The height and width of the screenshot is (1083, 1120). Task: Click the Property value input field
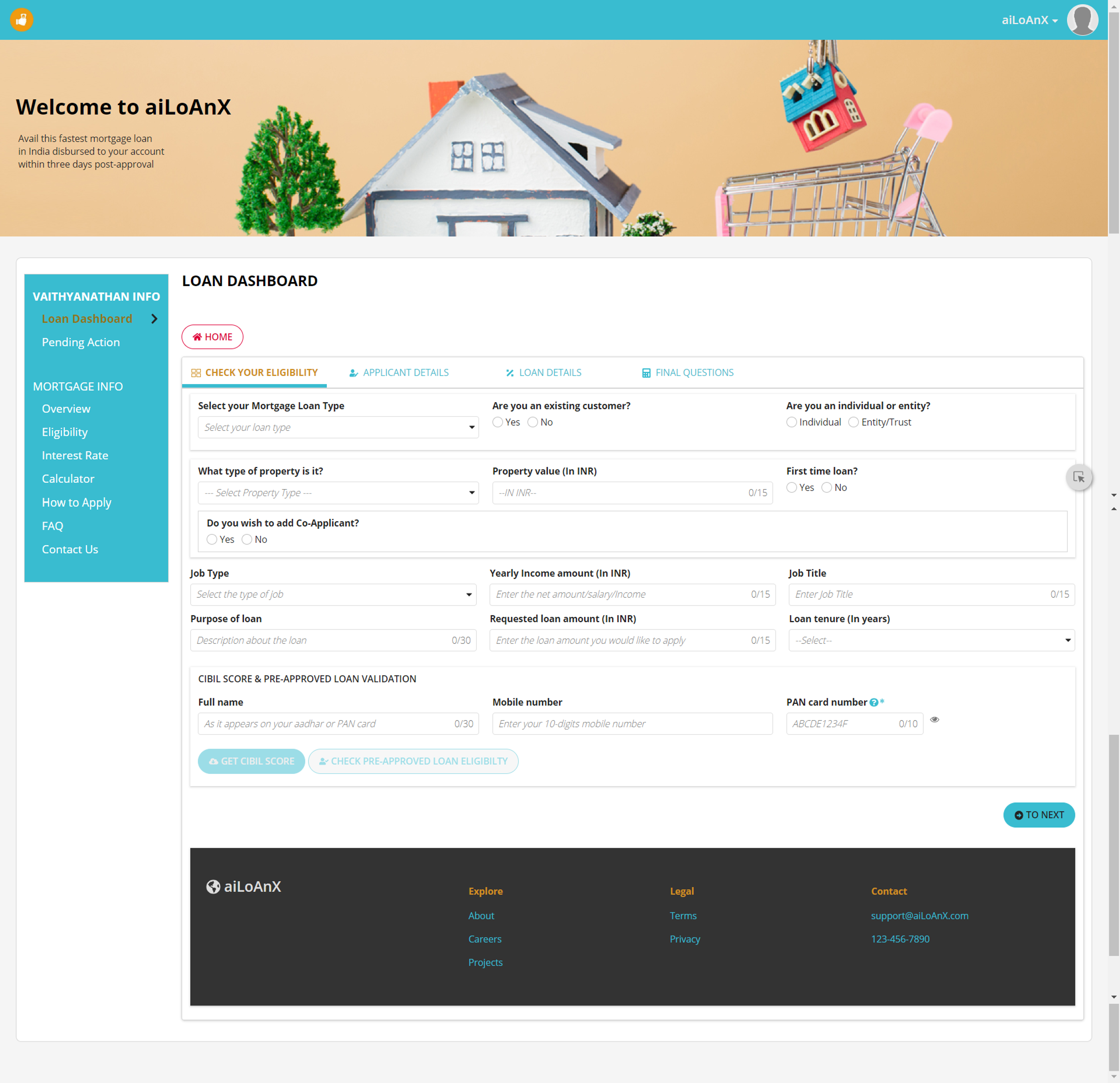click(x=632, y=493)
